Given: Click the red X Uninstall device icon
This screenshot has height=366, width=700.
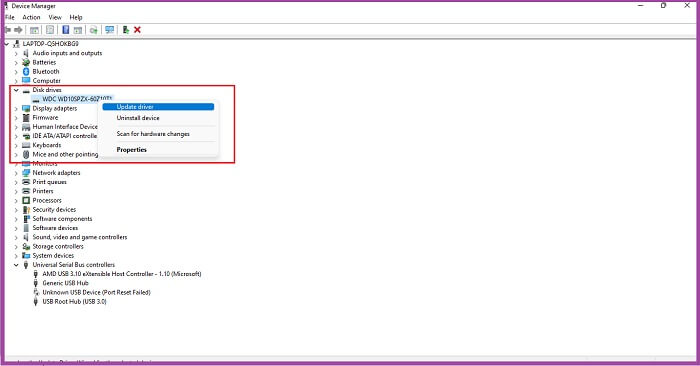Looking at the screenshot, I should 138,30.
